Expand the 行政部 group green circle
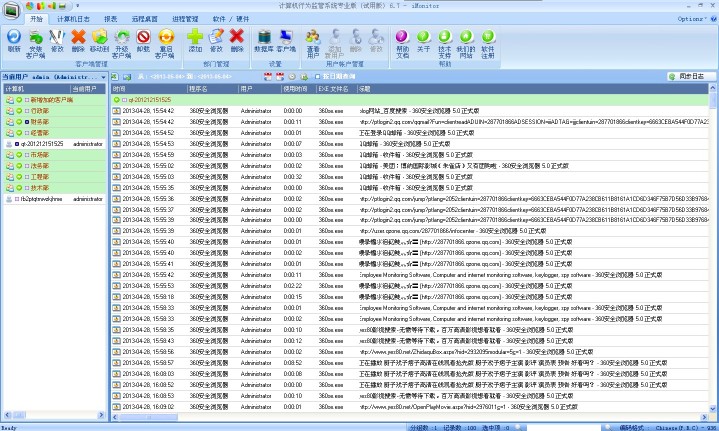This screenshot has height=431, width=719. click(x=19, y=111)
